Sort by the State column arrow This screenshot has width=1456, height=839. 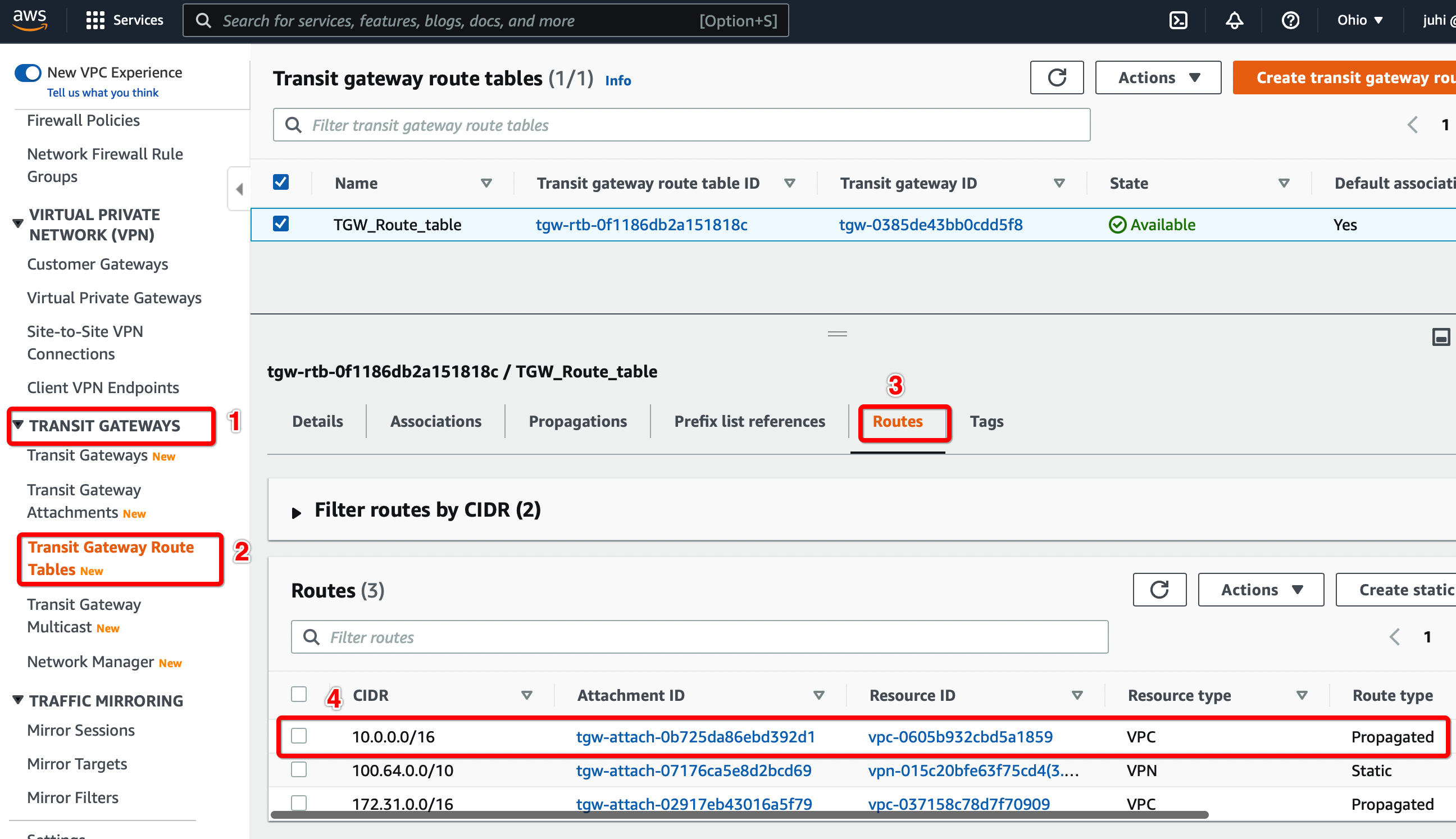(x=1284, y=183)
